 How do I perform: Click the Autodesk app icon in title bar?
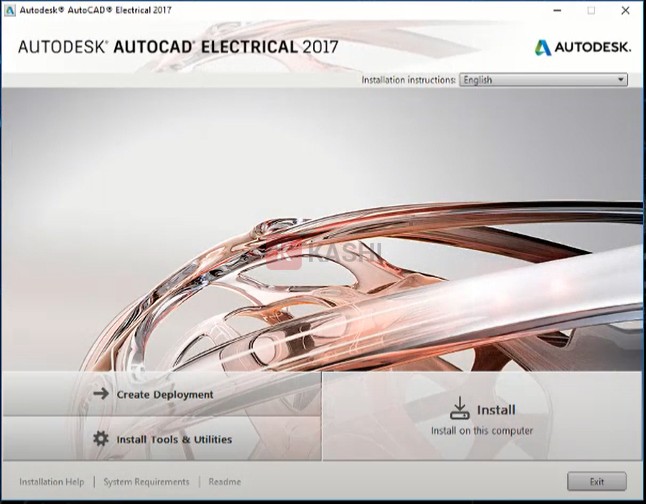tap(9, 11)
